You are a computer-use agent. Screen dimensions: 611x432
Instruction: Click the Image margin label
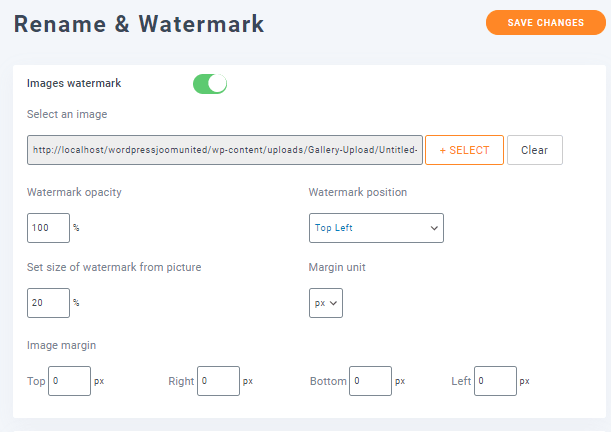61,345
